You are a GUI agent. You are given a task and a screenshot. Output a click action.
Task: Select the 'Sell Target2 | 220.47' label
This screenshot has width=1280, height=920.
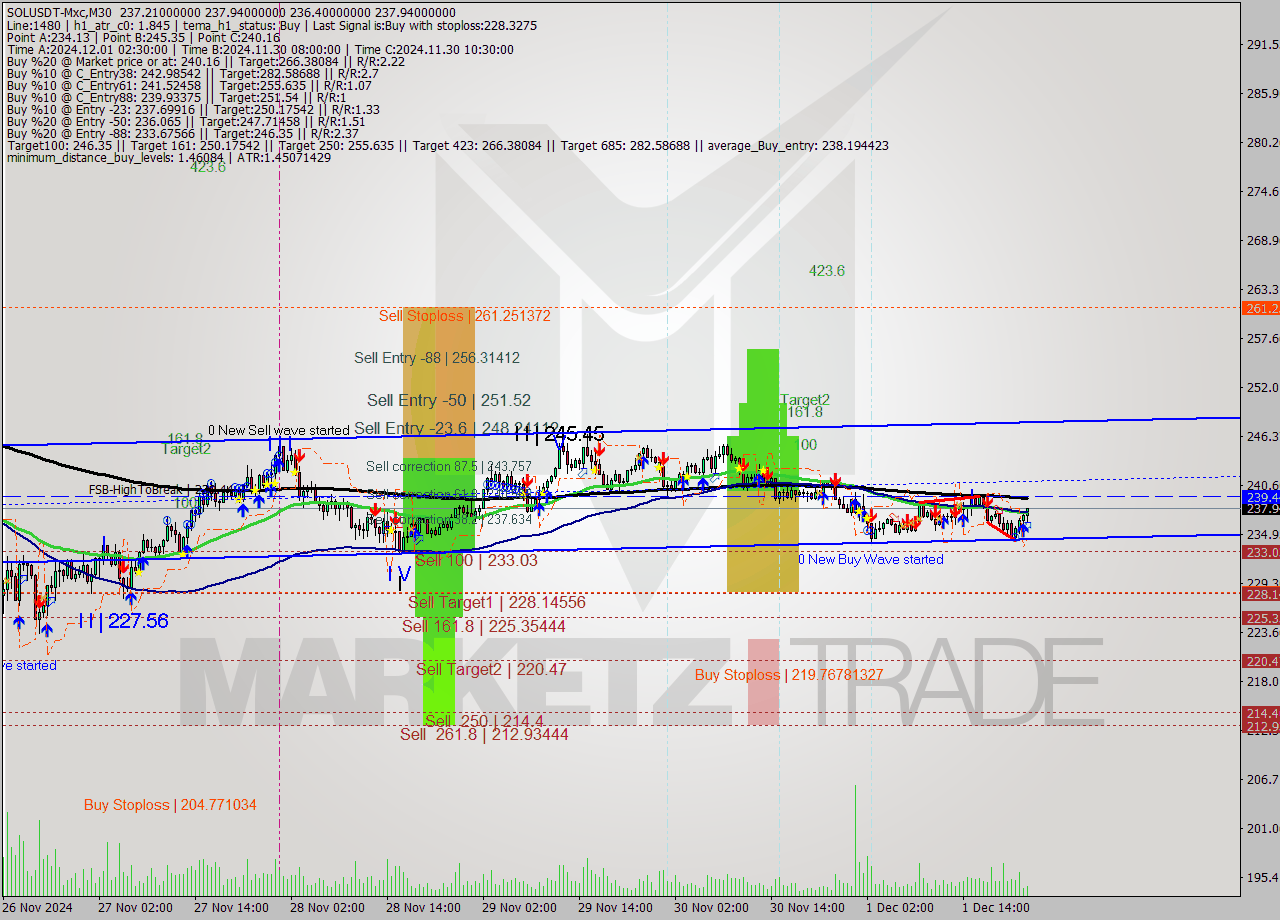(491, 669)
